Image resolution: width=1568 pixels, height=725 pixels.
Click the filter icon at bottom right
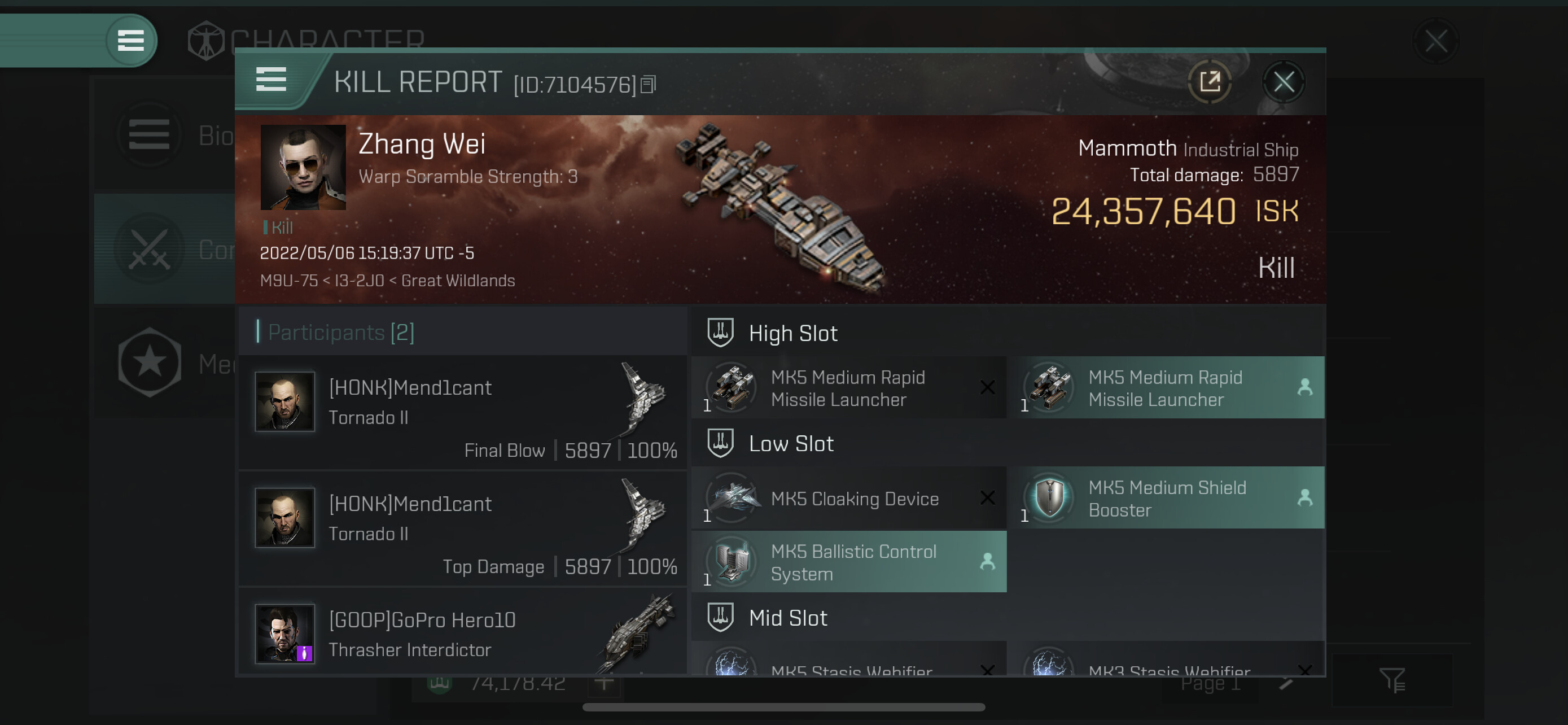tap(1391, 680)
